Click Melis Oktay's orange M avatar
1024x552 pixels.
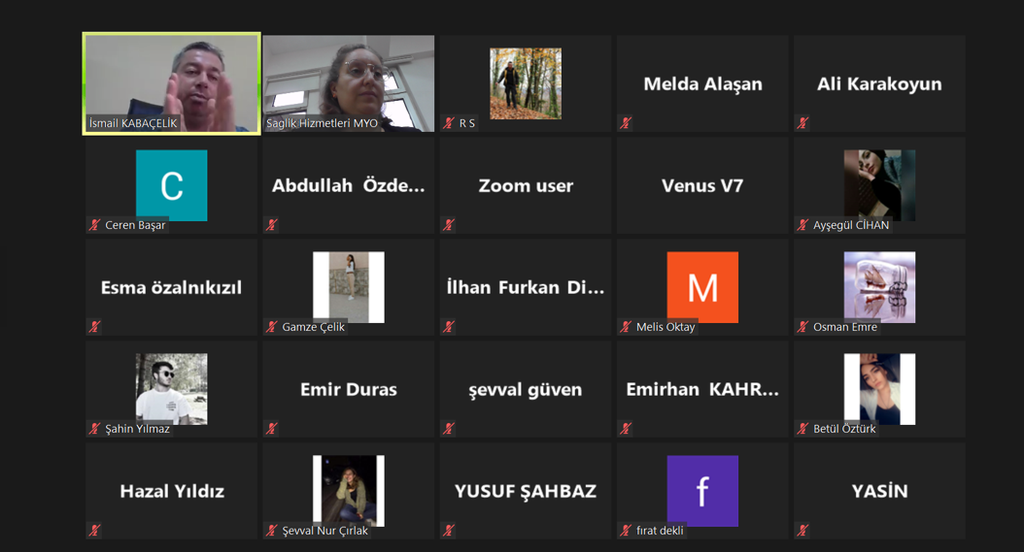click(703, 287)
